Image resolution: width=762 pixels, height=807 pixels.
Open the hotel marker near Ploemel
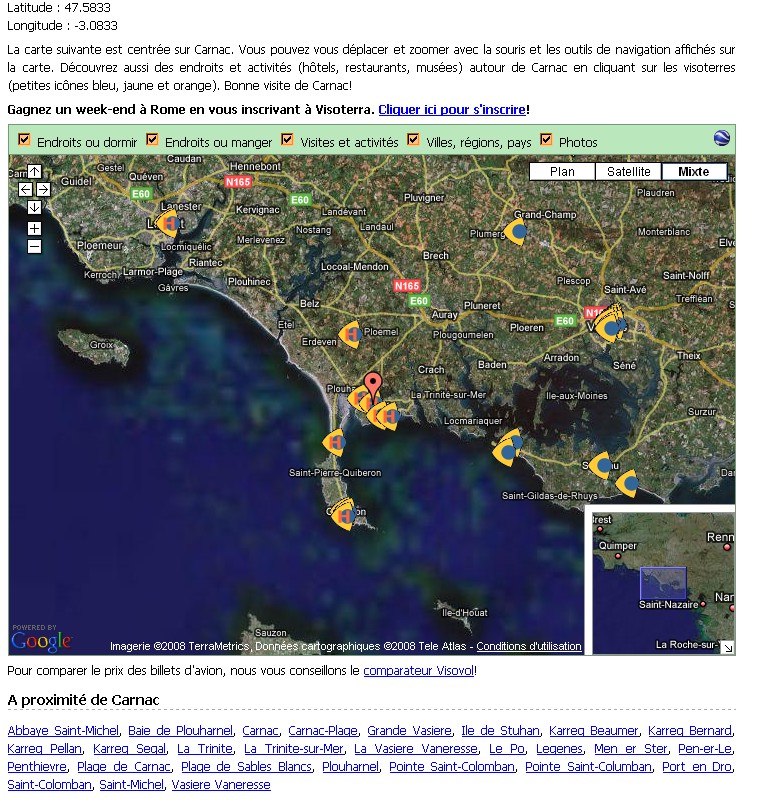351,335
